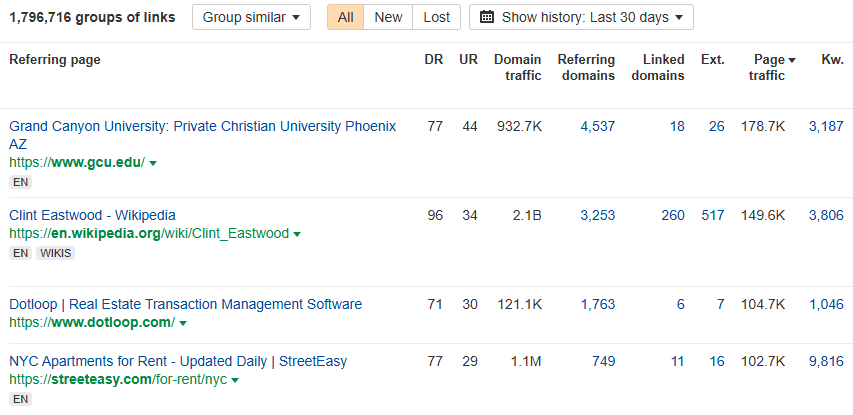
Task: Click 260 linked domains for Wikipedia row
Action: coord(672,215)
